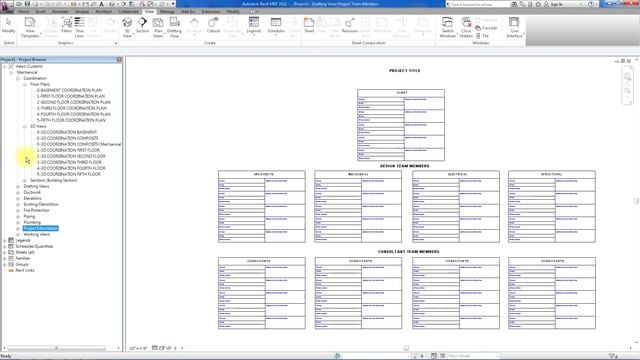
Task: Close hidden windows using Close Hidden
Action: 466,27
